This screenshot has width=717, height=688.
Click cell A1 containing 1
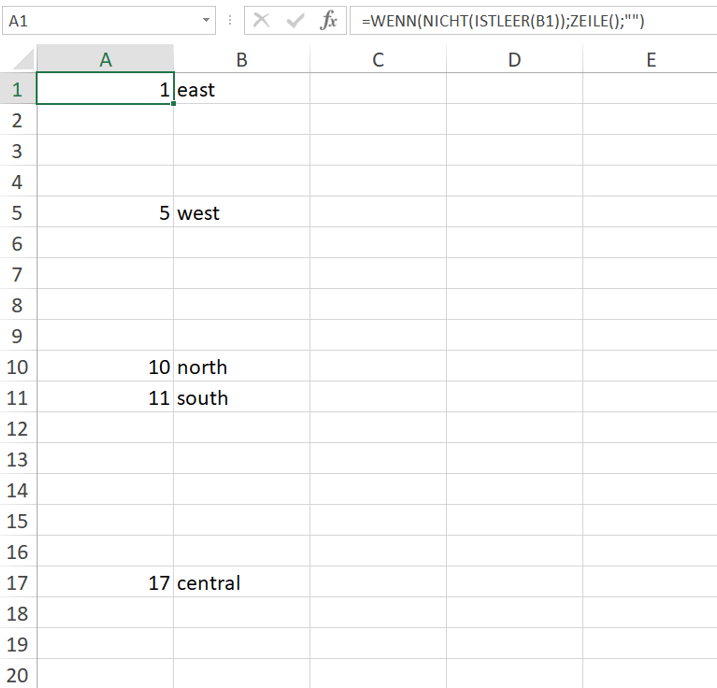coord(105,89)
